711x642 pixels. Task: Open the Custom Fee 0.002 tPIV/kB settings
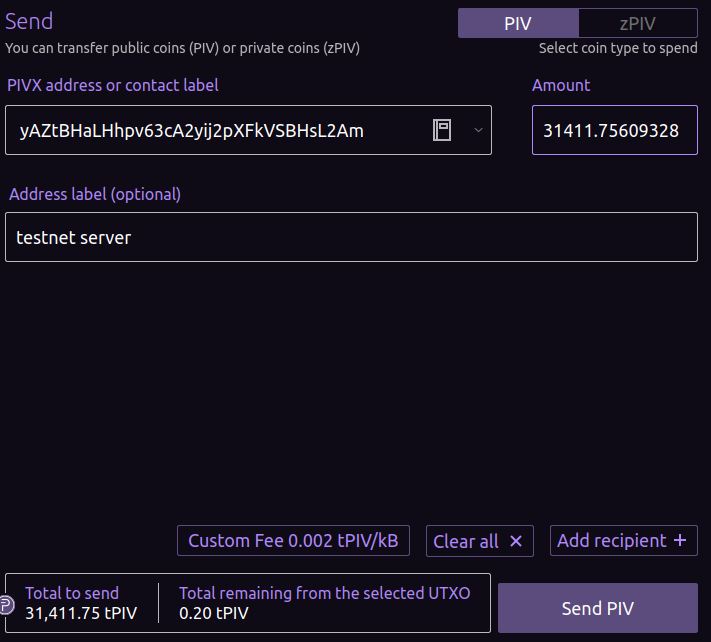[293, 541]
